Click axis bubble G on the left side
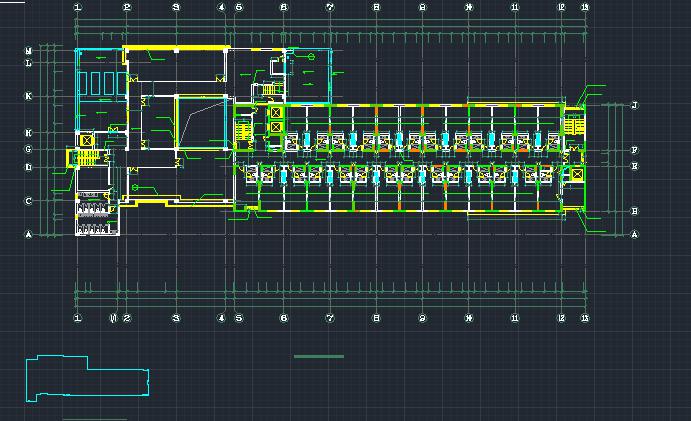The width and height of the screenshot is (691, 421). (x=29, y=149)
